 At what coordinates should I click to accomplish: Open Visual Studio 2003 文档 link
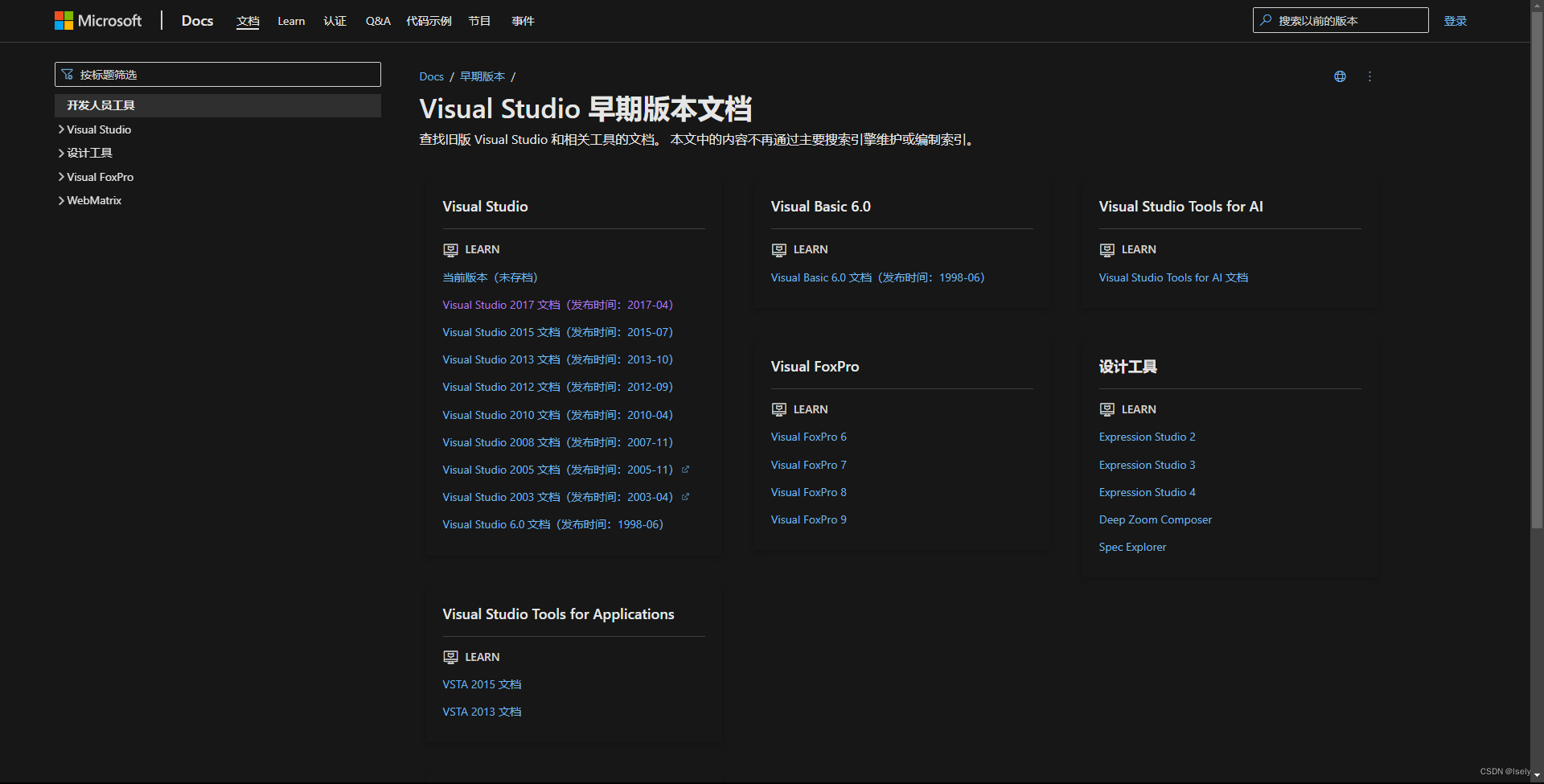coord(557,497)
